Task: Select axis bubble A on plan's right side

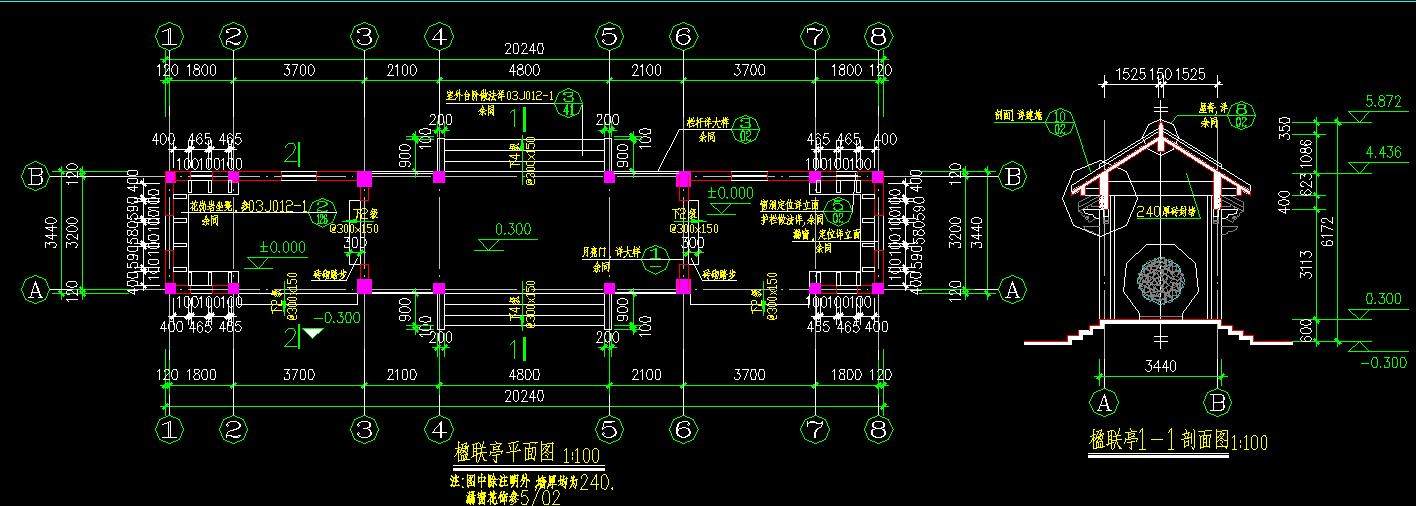Action: [x=1013, y=290]
